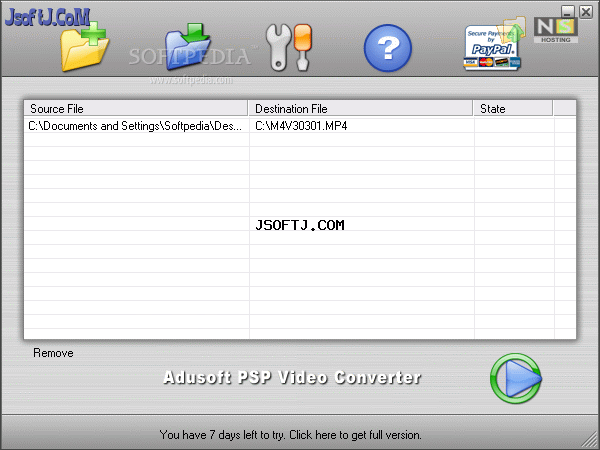This screenshot has height=450, width=600.
Task: Click the State column header
Action: pos(513,109)
